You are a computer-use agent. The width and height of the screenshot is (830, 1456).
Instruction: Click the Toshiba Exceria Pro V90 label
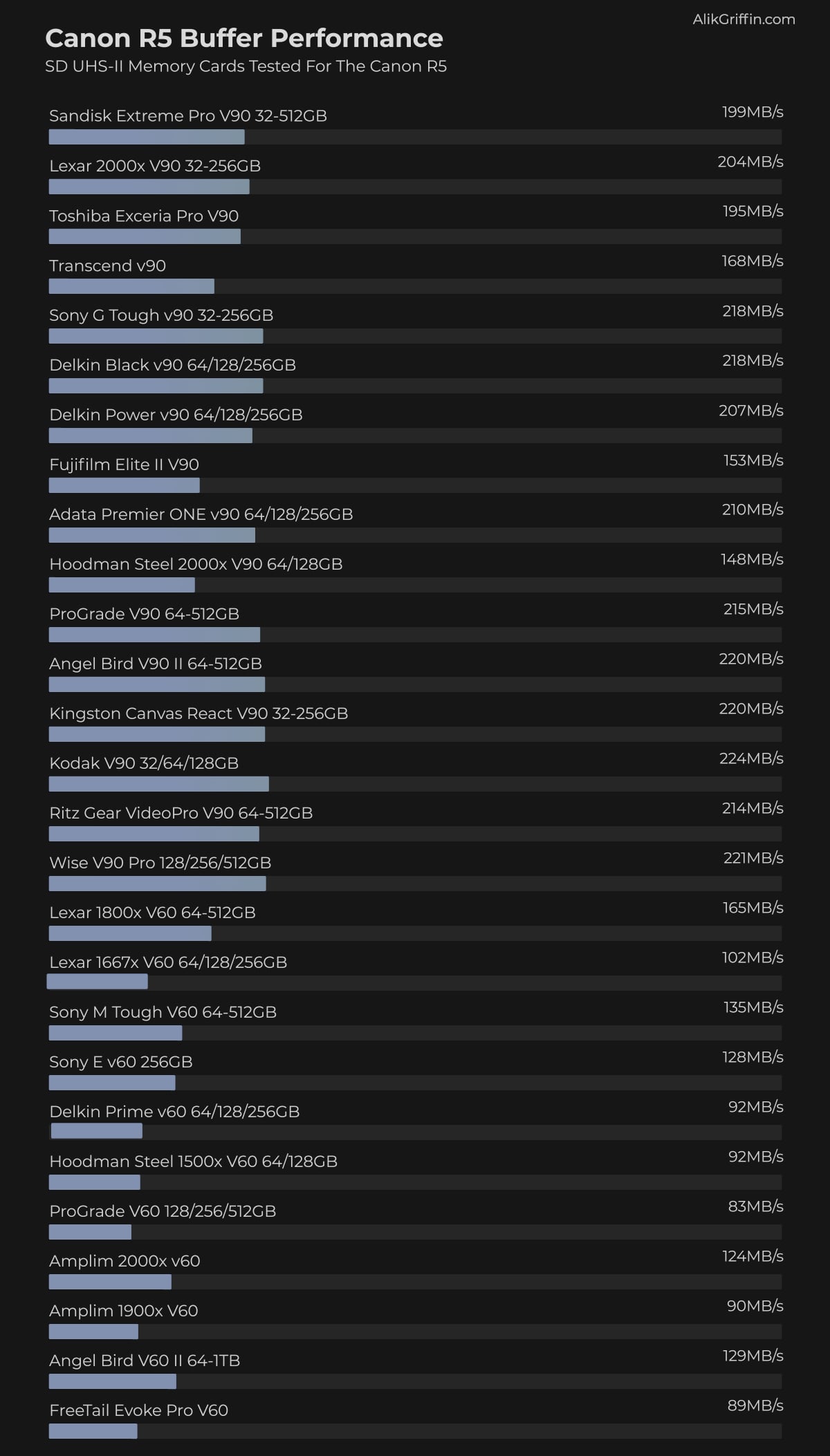point(144,216)
